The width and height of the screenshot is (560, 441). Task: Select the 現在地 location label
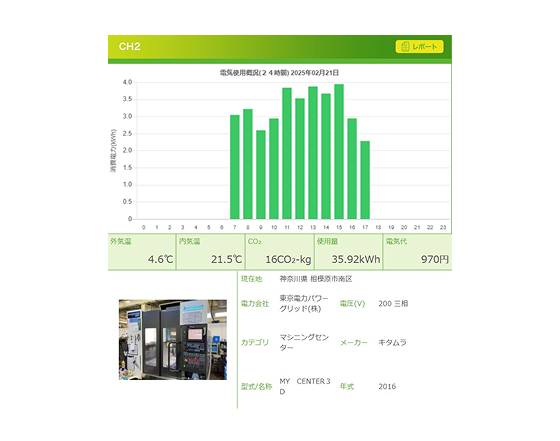click(x=251, y=279)
